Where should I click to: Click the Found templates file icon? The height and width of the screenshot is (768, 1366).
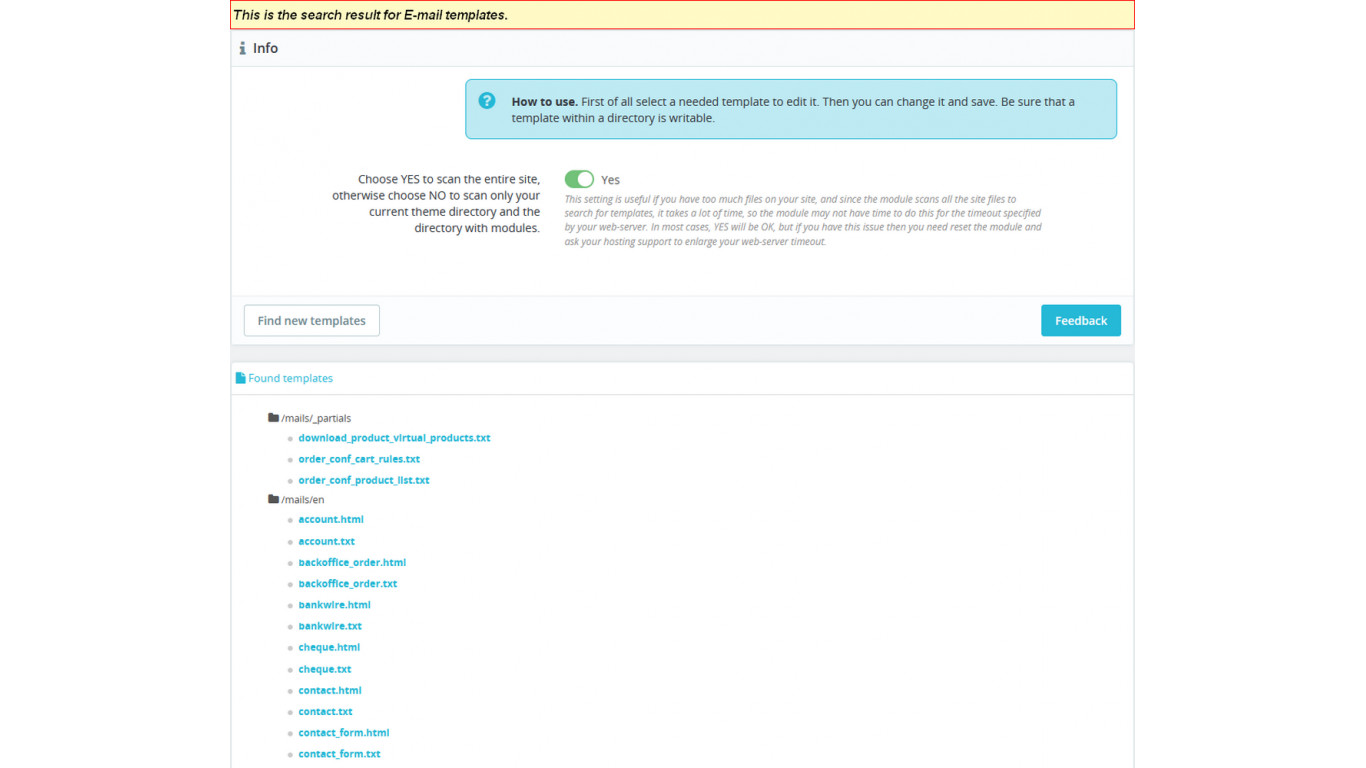240,378
